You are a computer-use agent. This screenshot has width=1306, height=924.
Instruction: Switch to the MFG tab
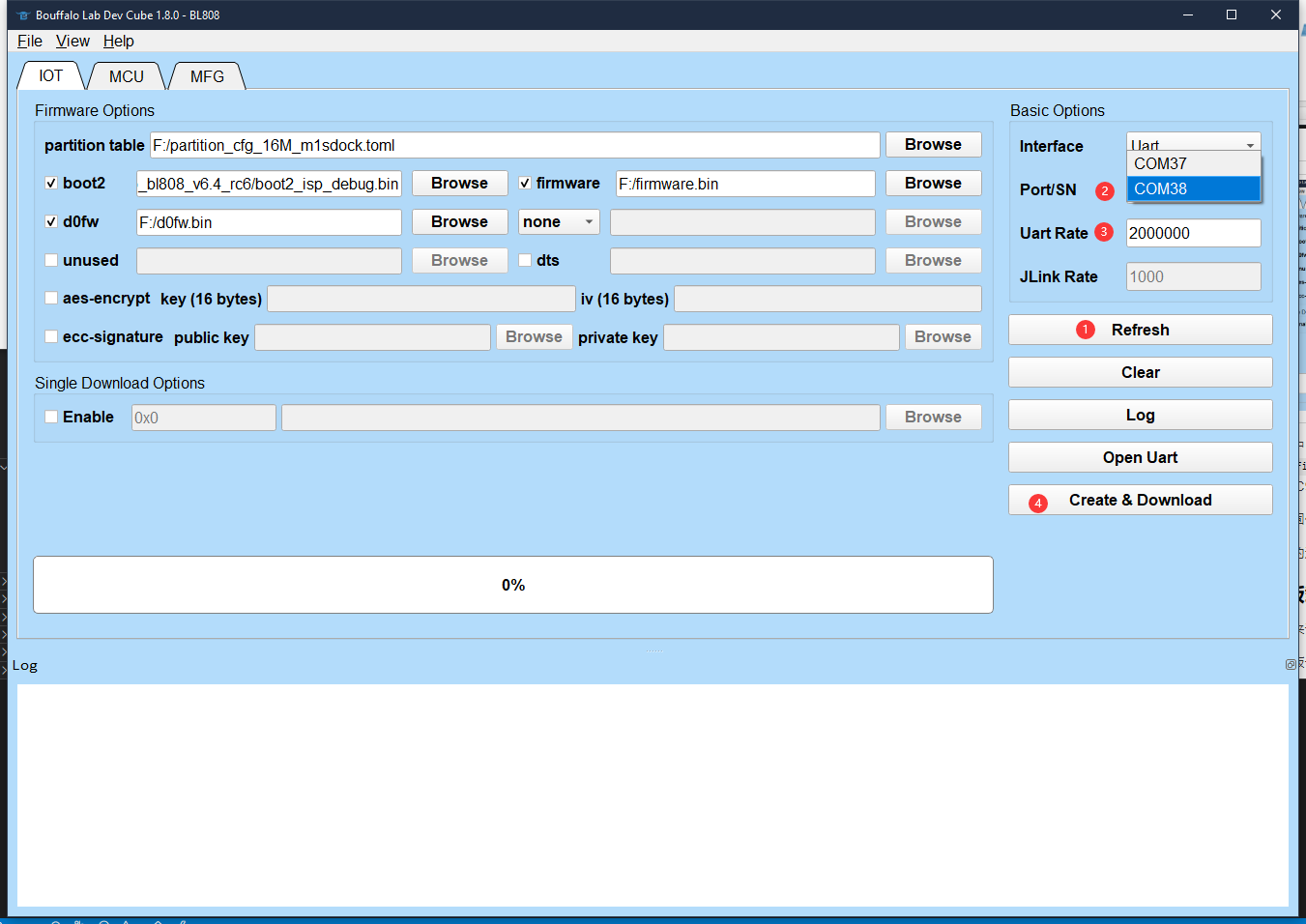tap(207, 76)
